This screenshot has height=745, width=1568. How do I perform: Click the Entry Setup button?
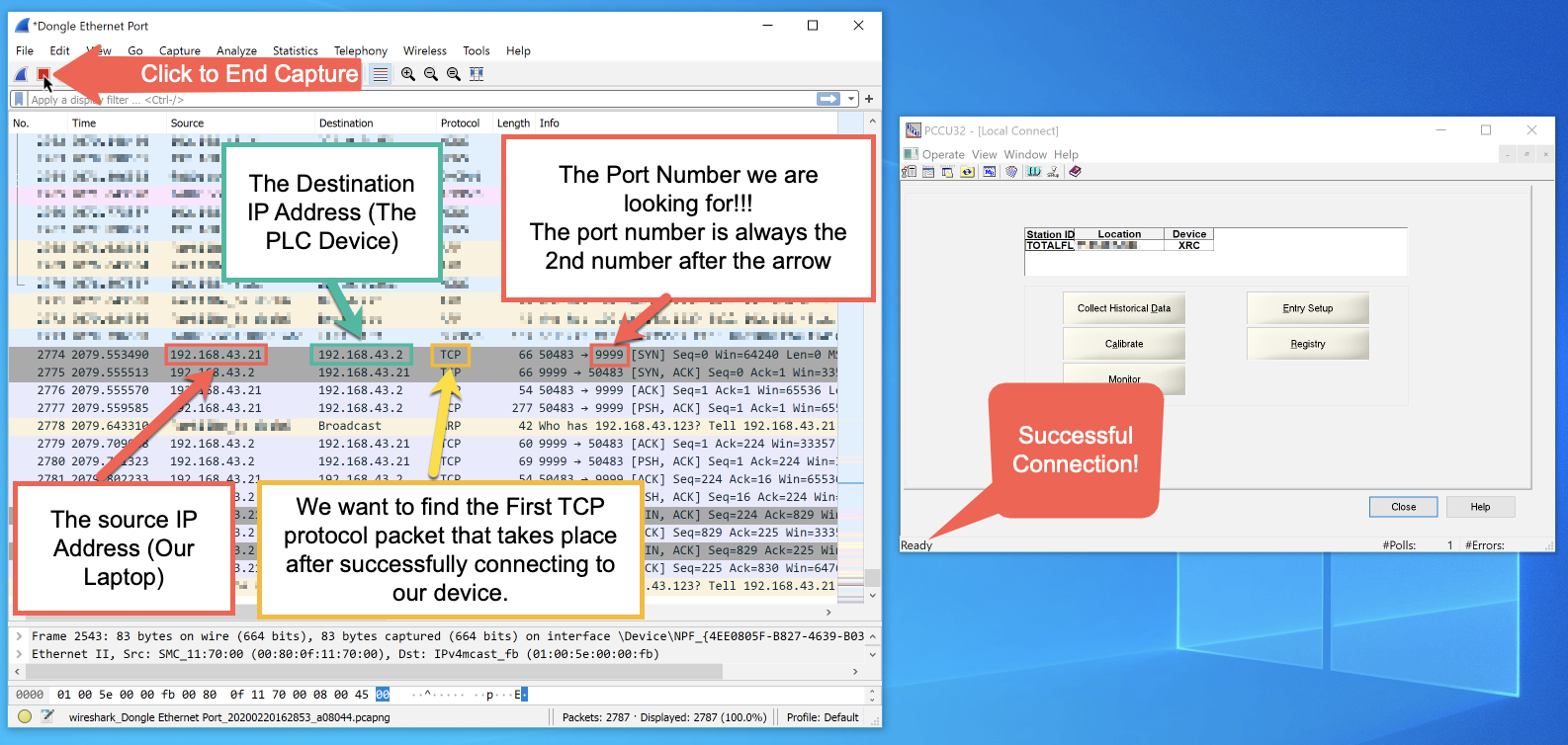point(1308,308)
